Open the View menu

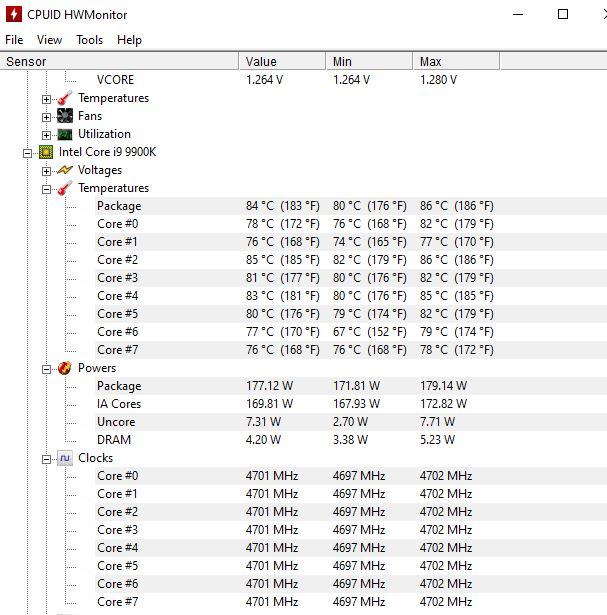pyautogui.click(x=49, y=40)
